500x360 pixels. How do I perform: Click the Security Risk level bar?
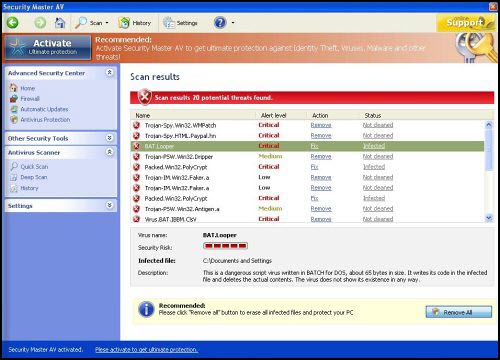(x=225, y=246)
